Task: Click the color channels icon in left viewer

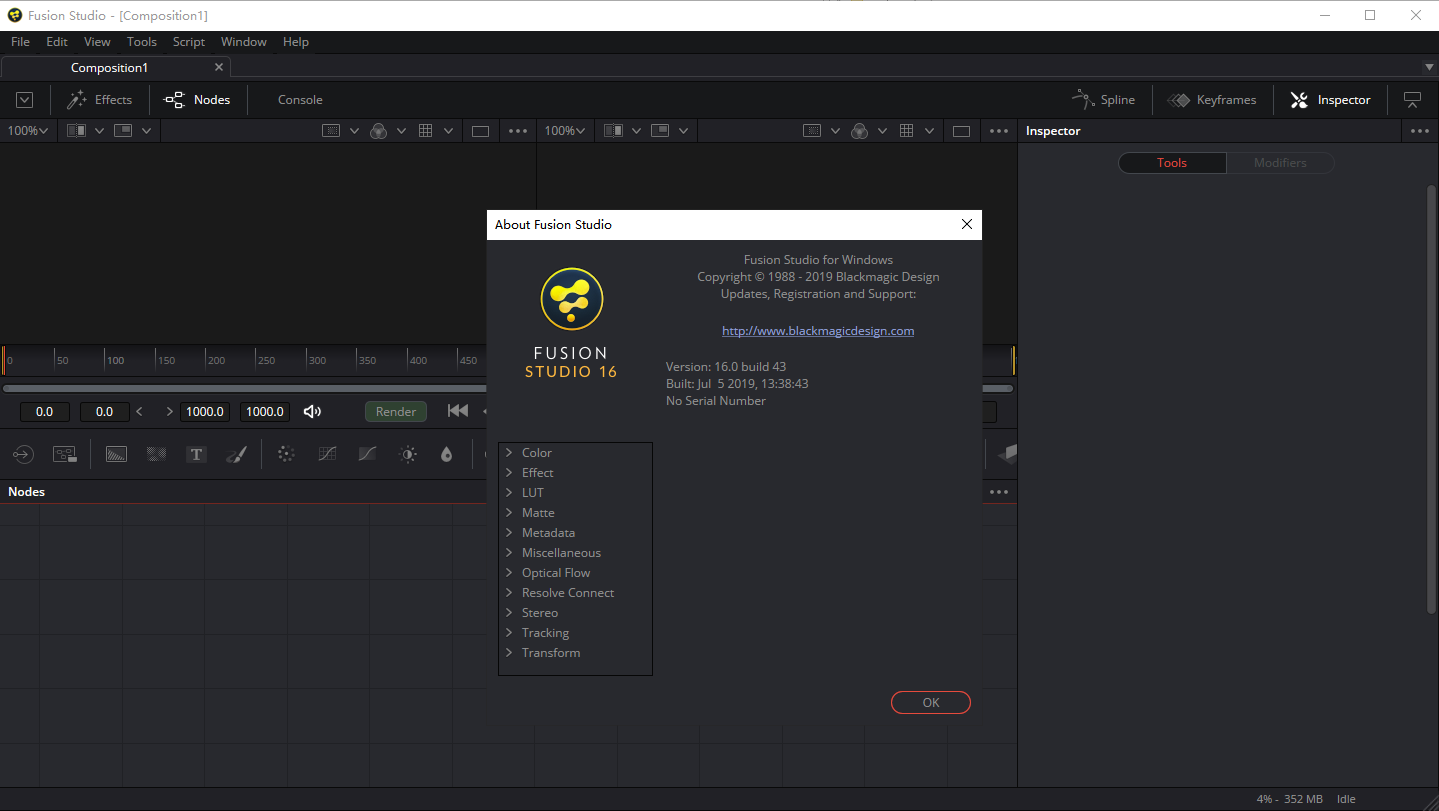Action: (379, 131)
